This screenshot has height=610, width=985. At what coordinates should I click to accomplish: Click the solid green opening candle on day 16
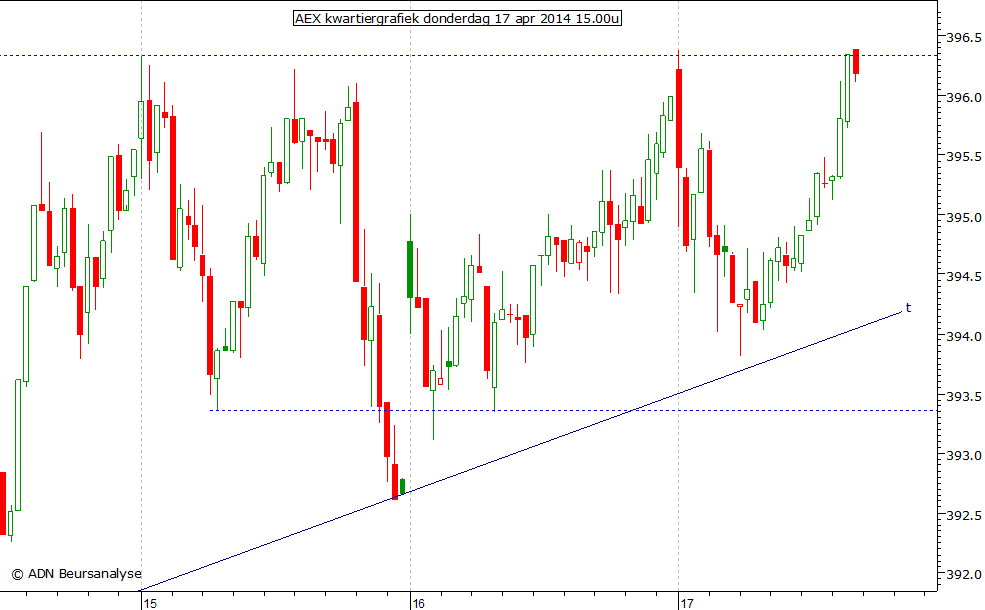pyautogui.click(x=410, y=269)
